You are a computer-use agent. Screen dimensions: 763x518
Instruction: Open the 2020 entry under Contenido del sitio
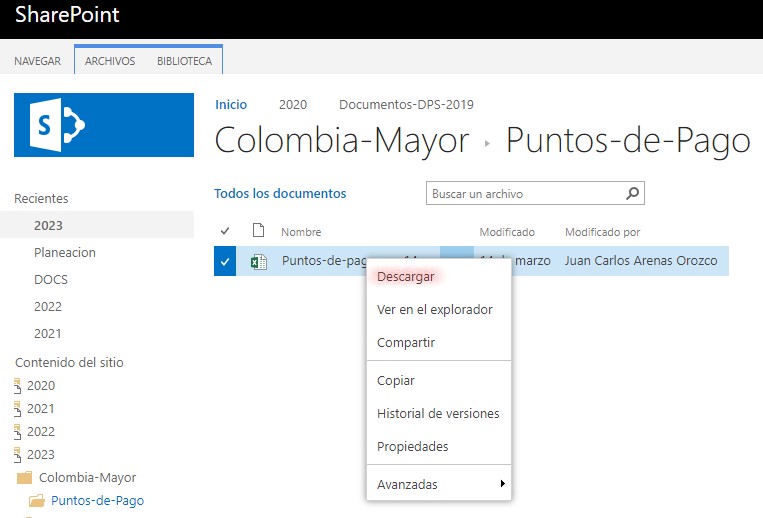[x=41, y=386]
